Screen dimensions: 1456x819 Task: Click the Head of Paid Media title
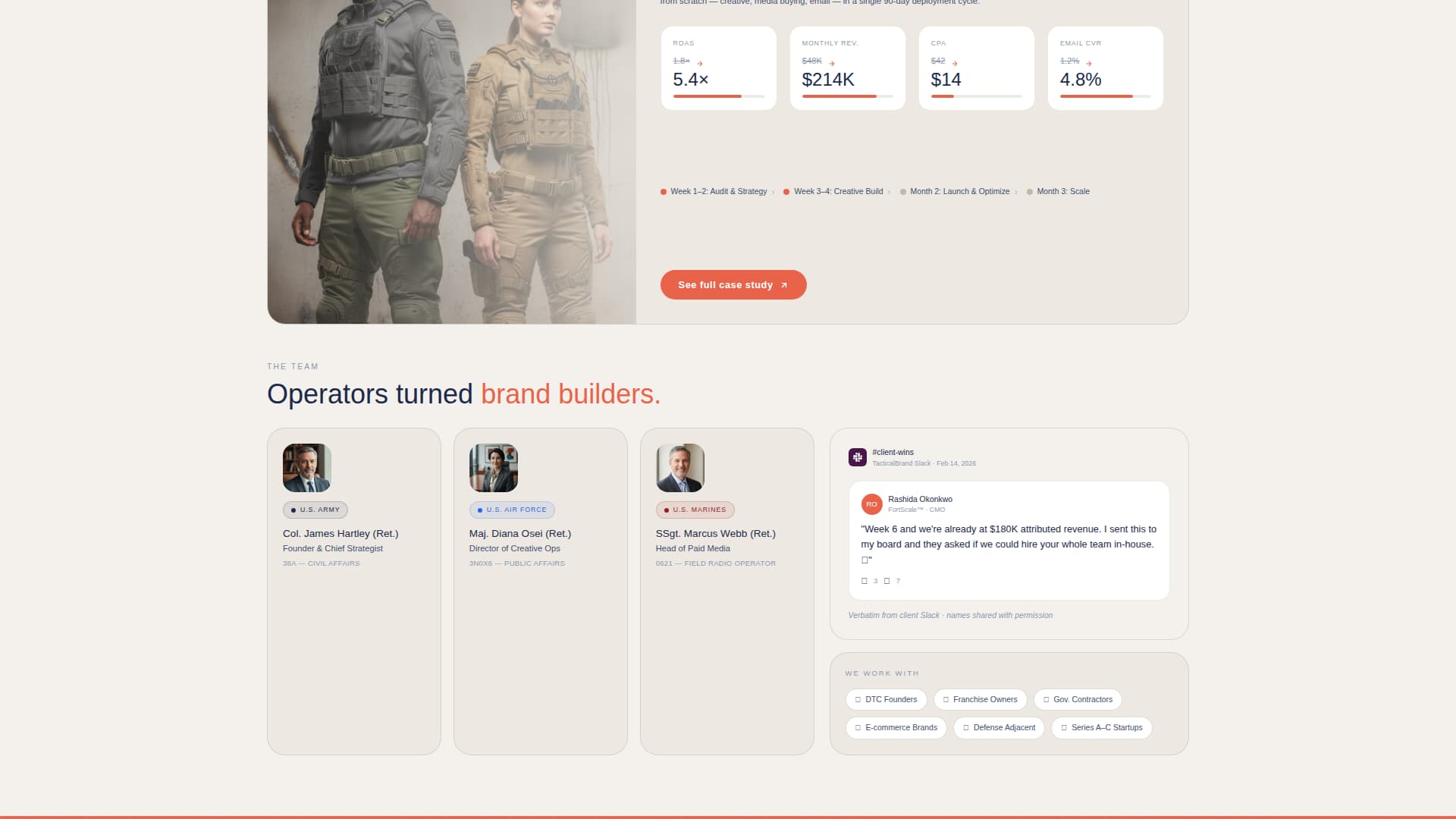click(x=693, y=549)
